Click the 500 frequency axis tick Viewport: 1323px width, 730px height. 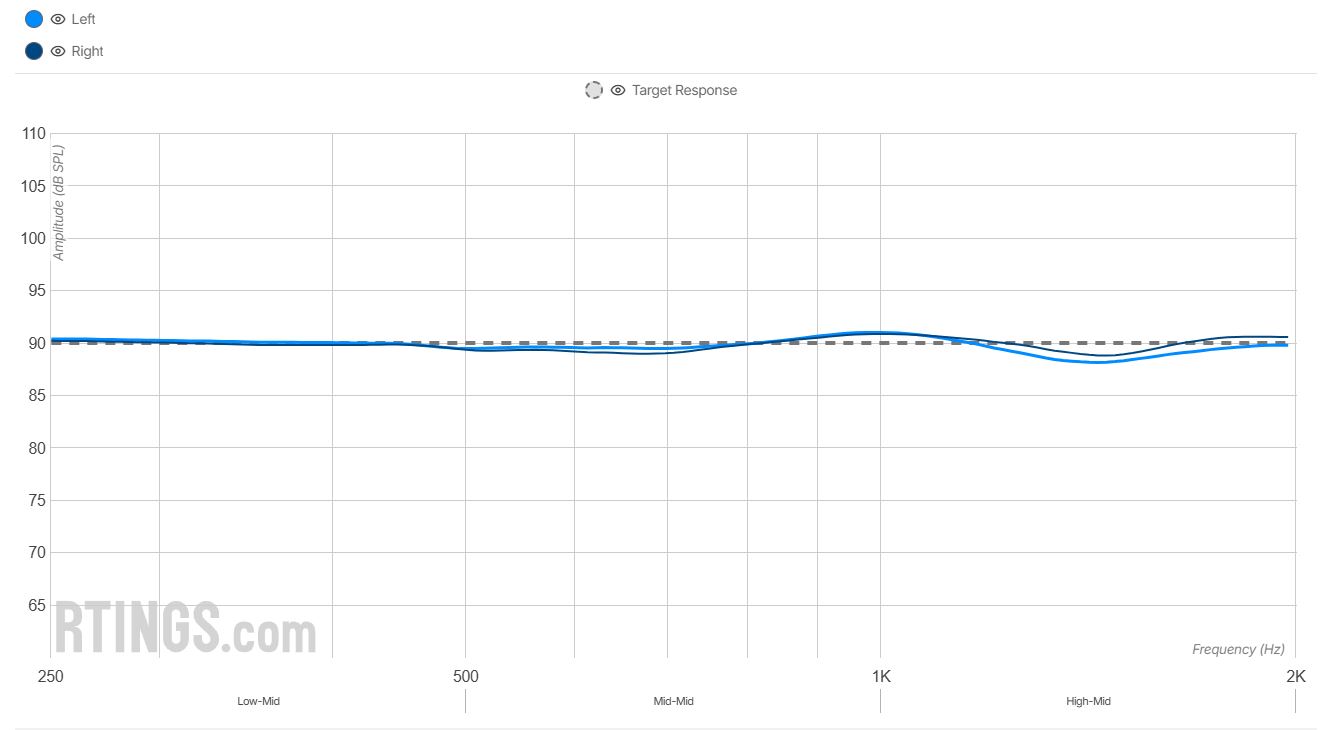coord(465,676)
